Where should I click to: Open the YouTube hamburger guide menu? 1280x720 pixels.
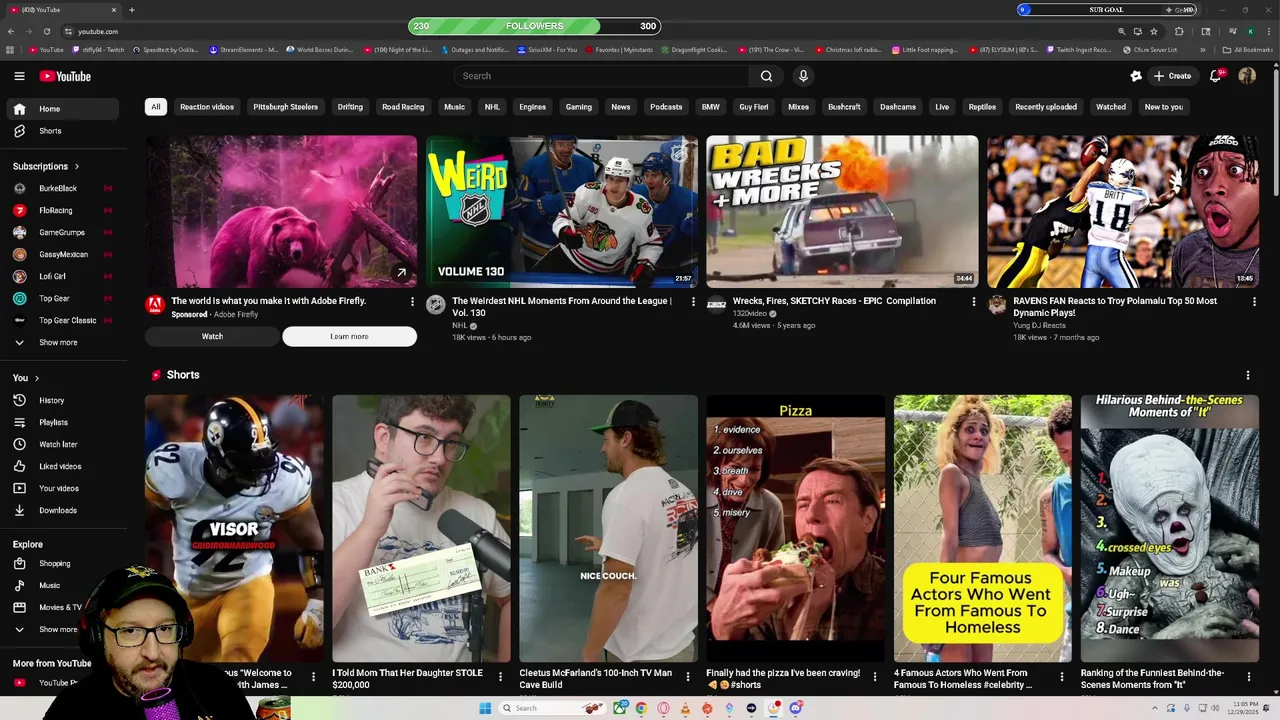(x=19, y=76)
